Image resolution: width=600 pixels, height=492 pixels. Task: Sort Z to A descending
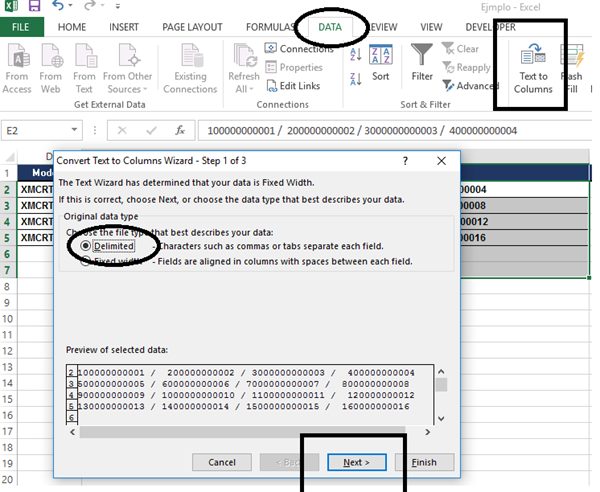(355, 79)
